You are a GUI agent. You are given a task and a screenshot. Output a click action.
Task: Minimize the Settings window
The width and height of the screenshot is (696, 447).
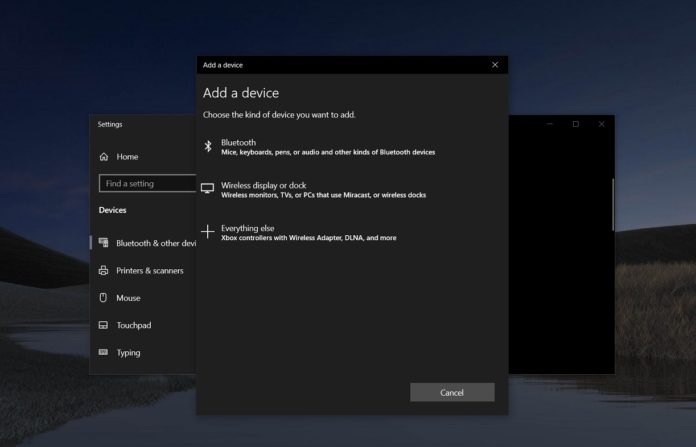(x=550, y=124)
